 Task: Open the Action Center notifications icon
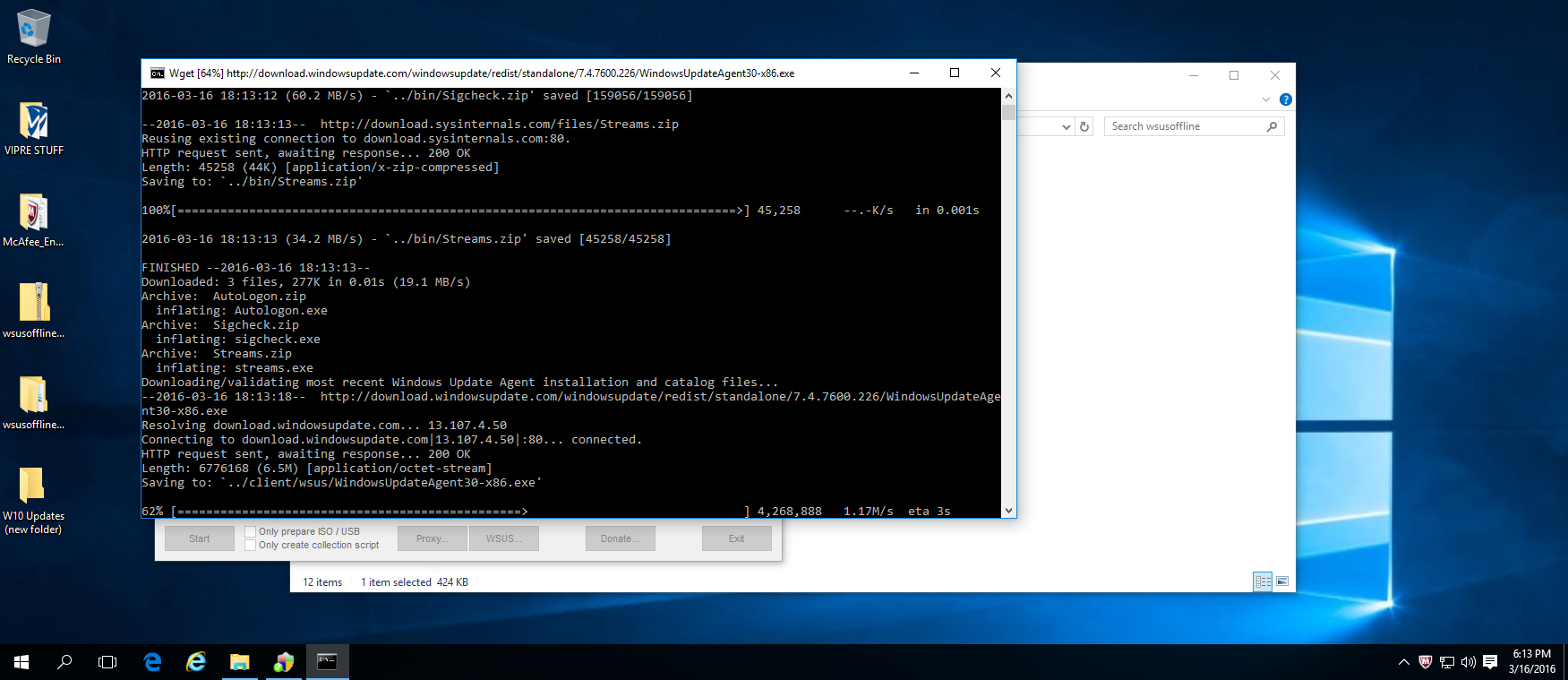click(x=1490, y=662)
